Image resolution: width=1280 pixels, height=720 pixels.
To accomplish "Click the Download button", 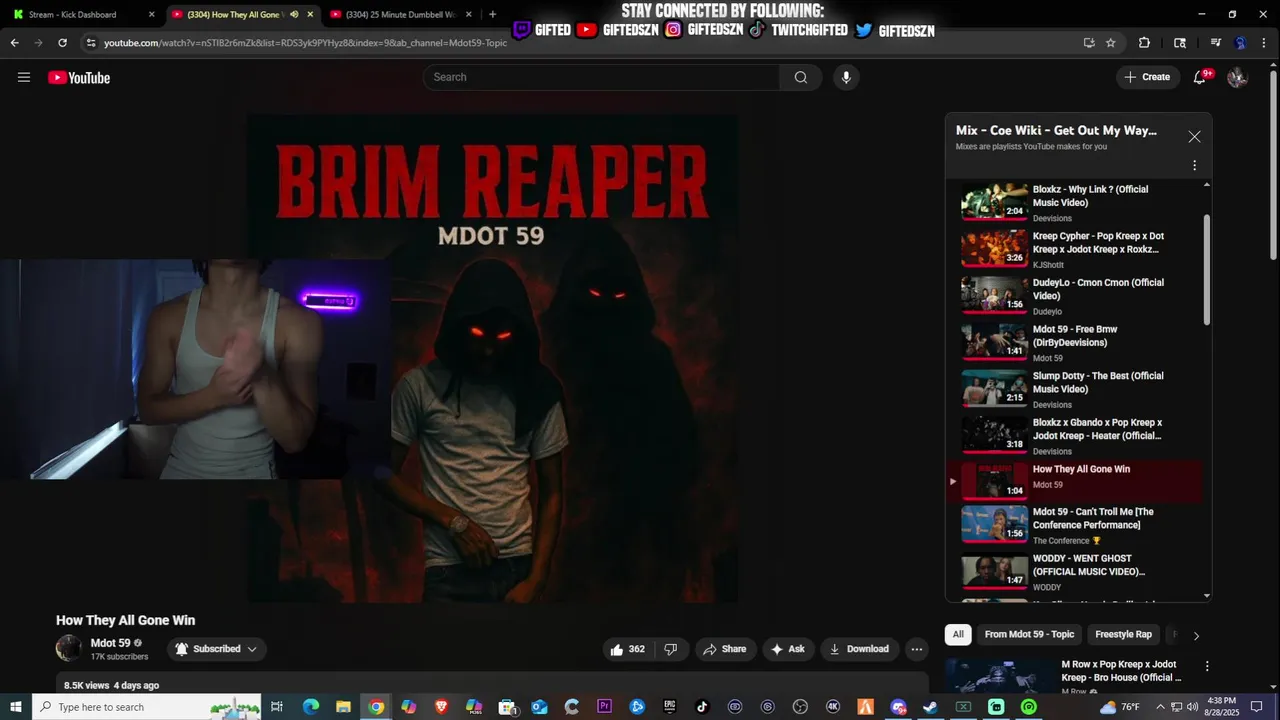I will pos(858,649).
